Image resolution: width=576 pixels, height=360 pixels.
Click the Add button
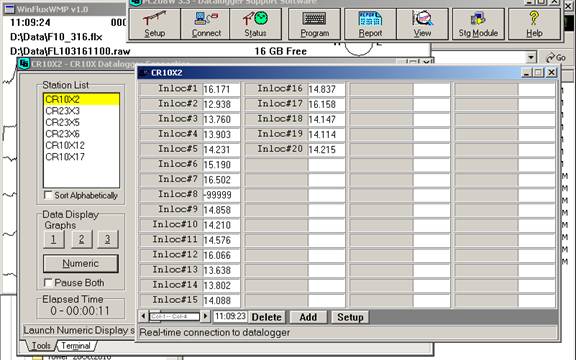click(308, 317)
